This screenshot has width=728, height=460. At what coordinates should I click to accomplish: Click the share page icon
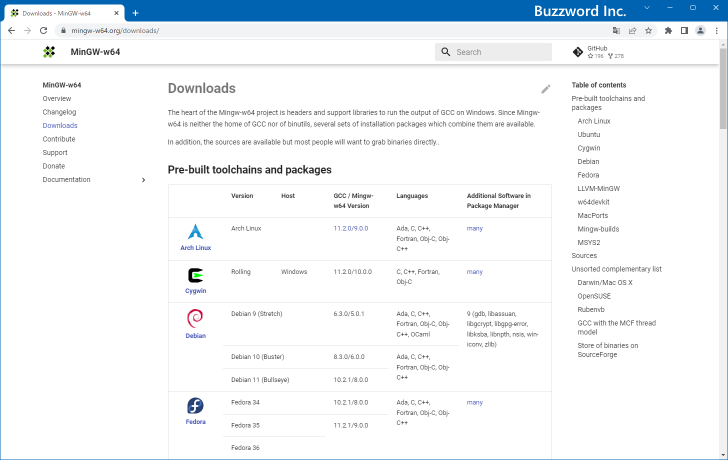[632, 31]
